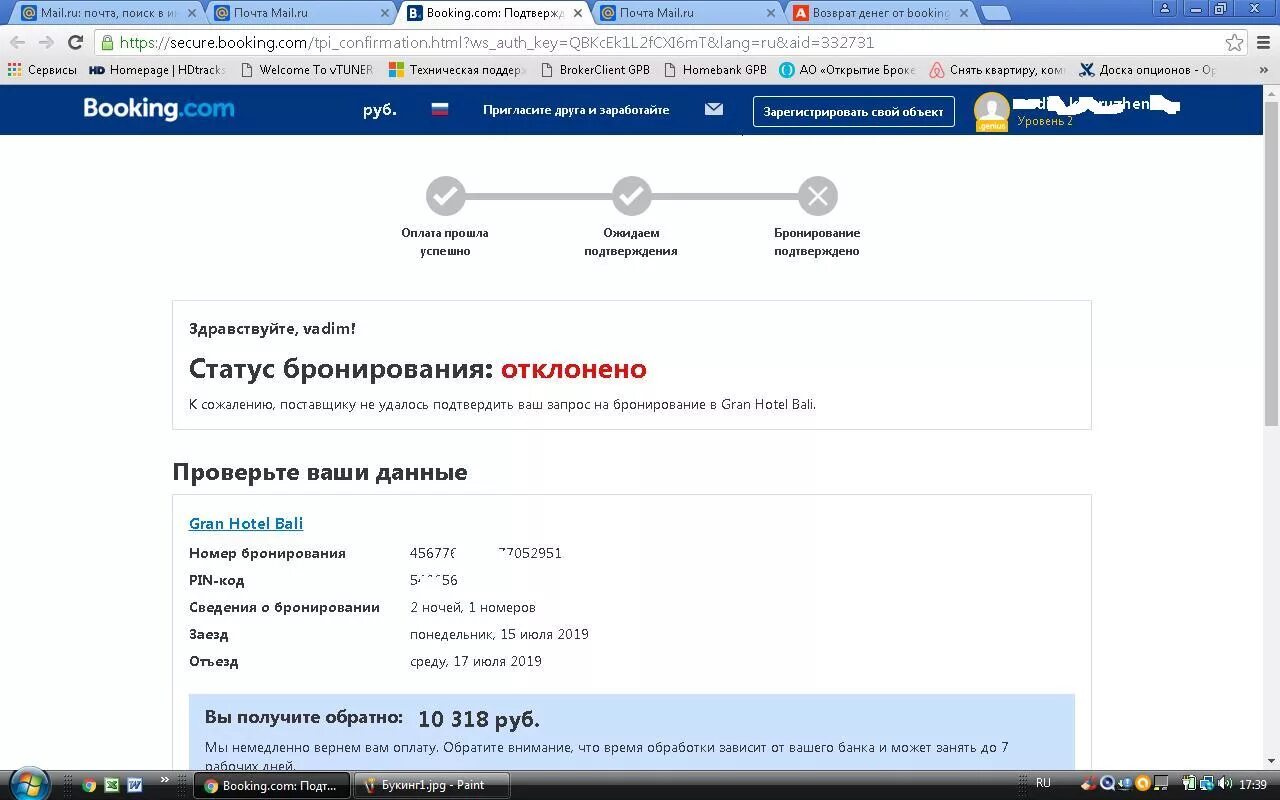This screenshot has width=1280, height=800.
Task: Change currency via руб. selector
Action: [x=380, y=110]
